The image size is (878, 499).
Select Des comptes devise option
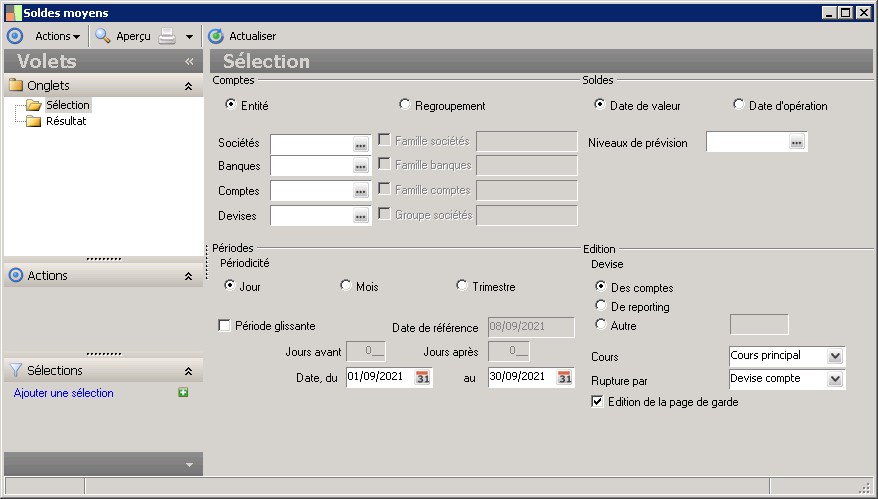coord(600,286)
